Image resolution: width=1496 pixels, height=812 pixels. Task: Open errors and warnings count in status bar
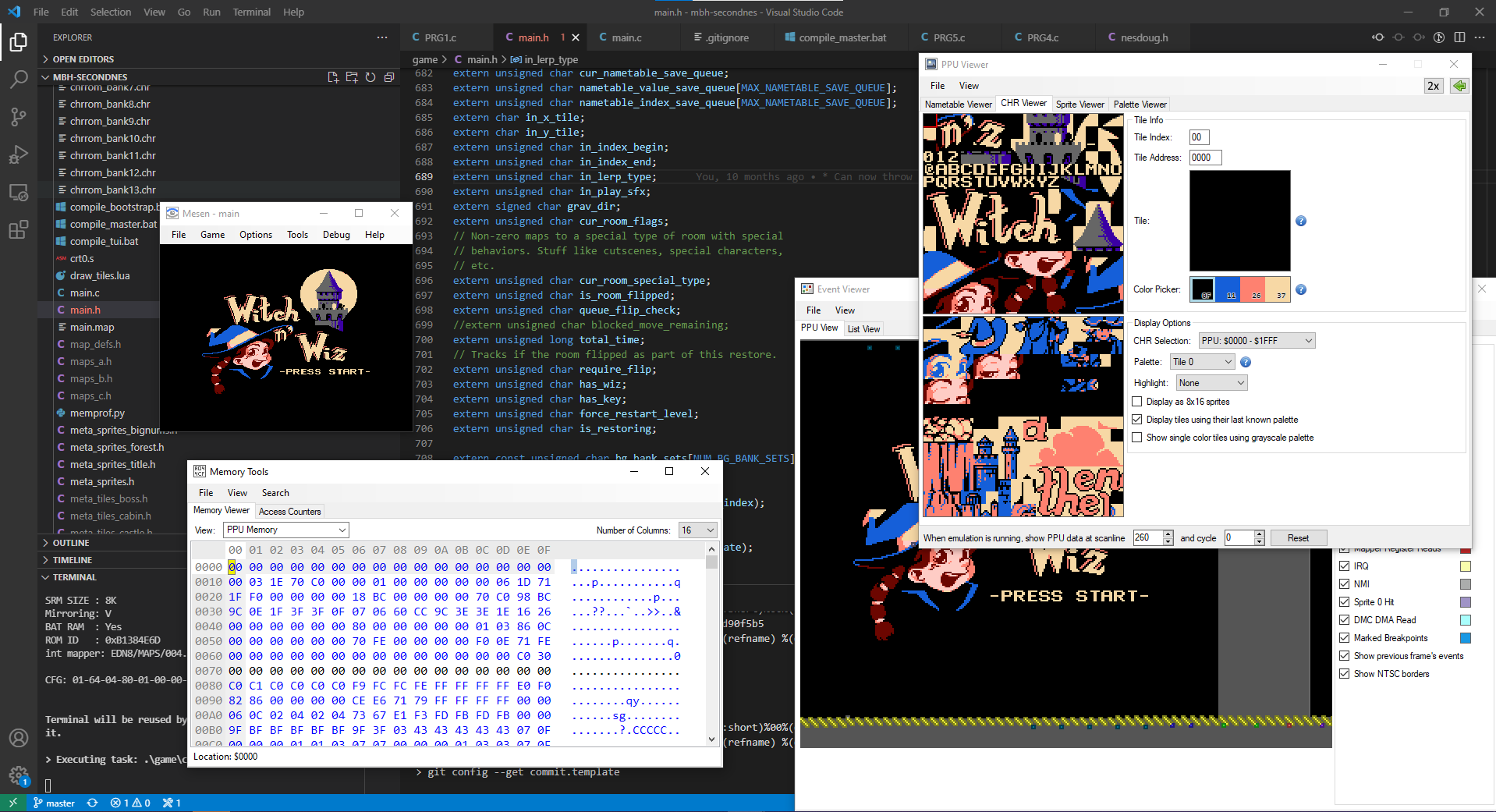click(x=130, y=803)
